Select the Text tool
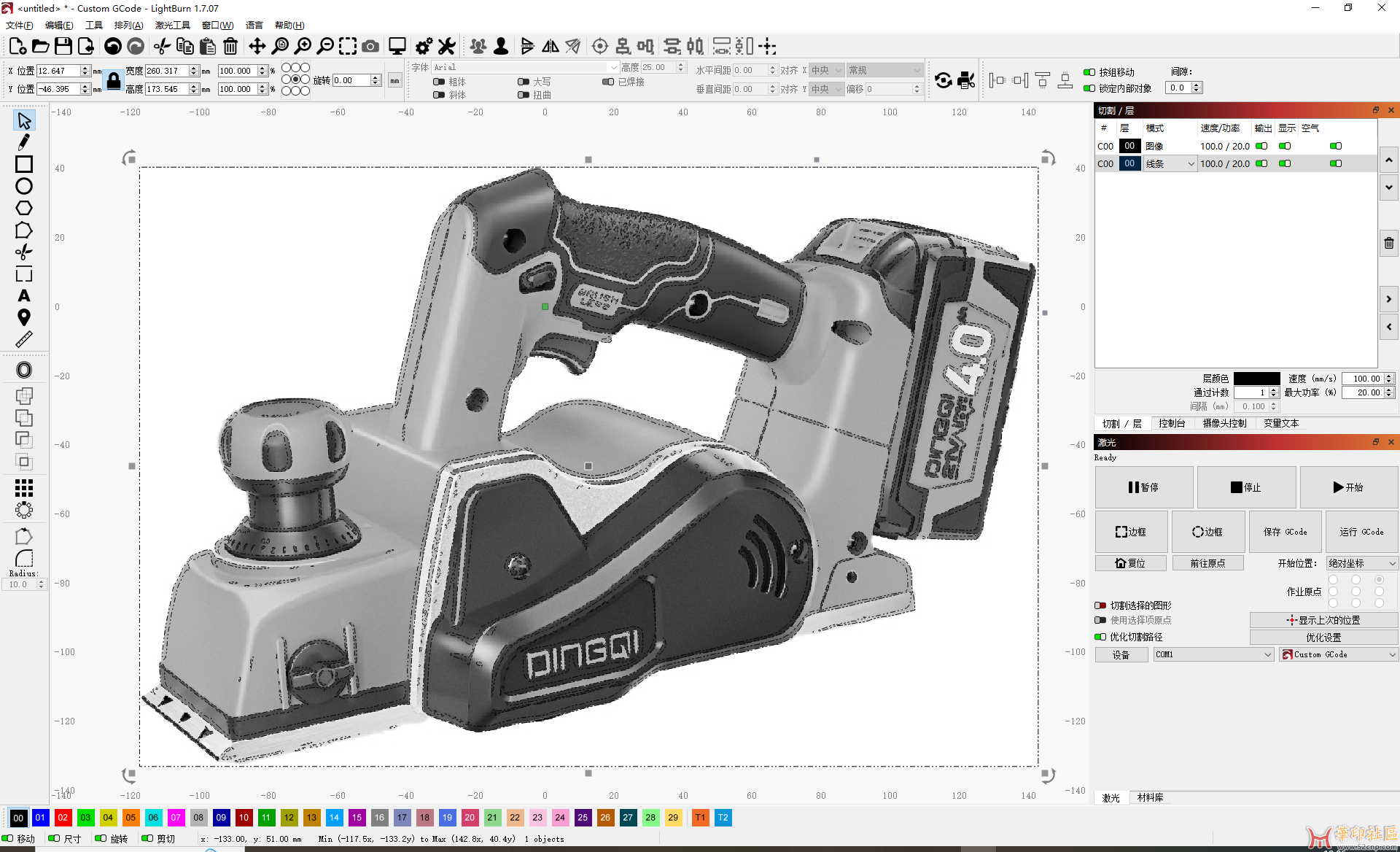 pyautogui.click(x=24, y=295)
